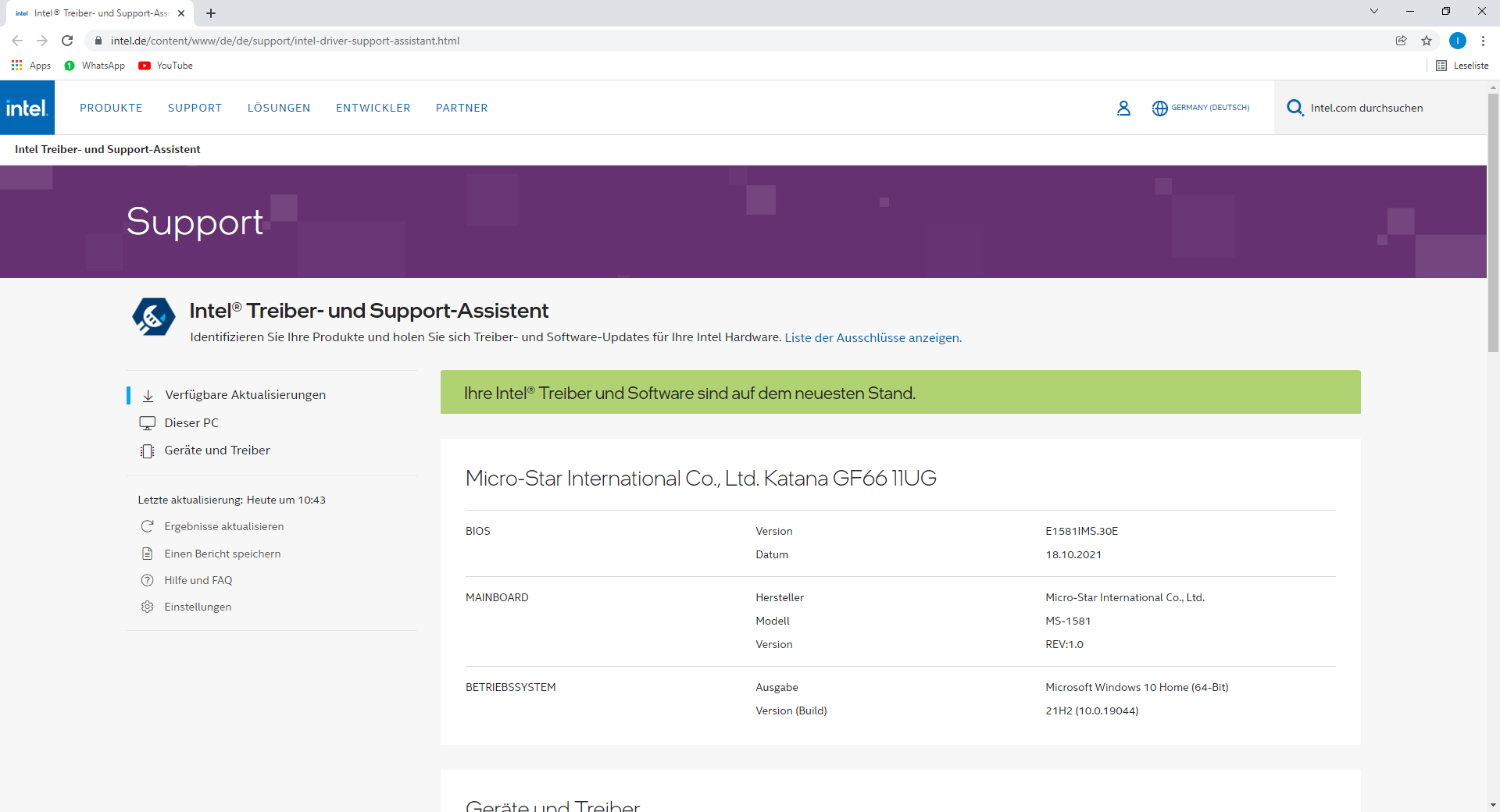Open the WhatsApp bookmark
This screenshot has width=1500, height=812.
click(95, 66)
